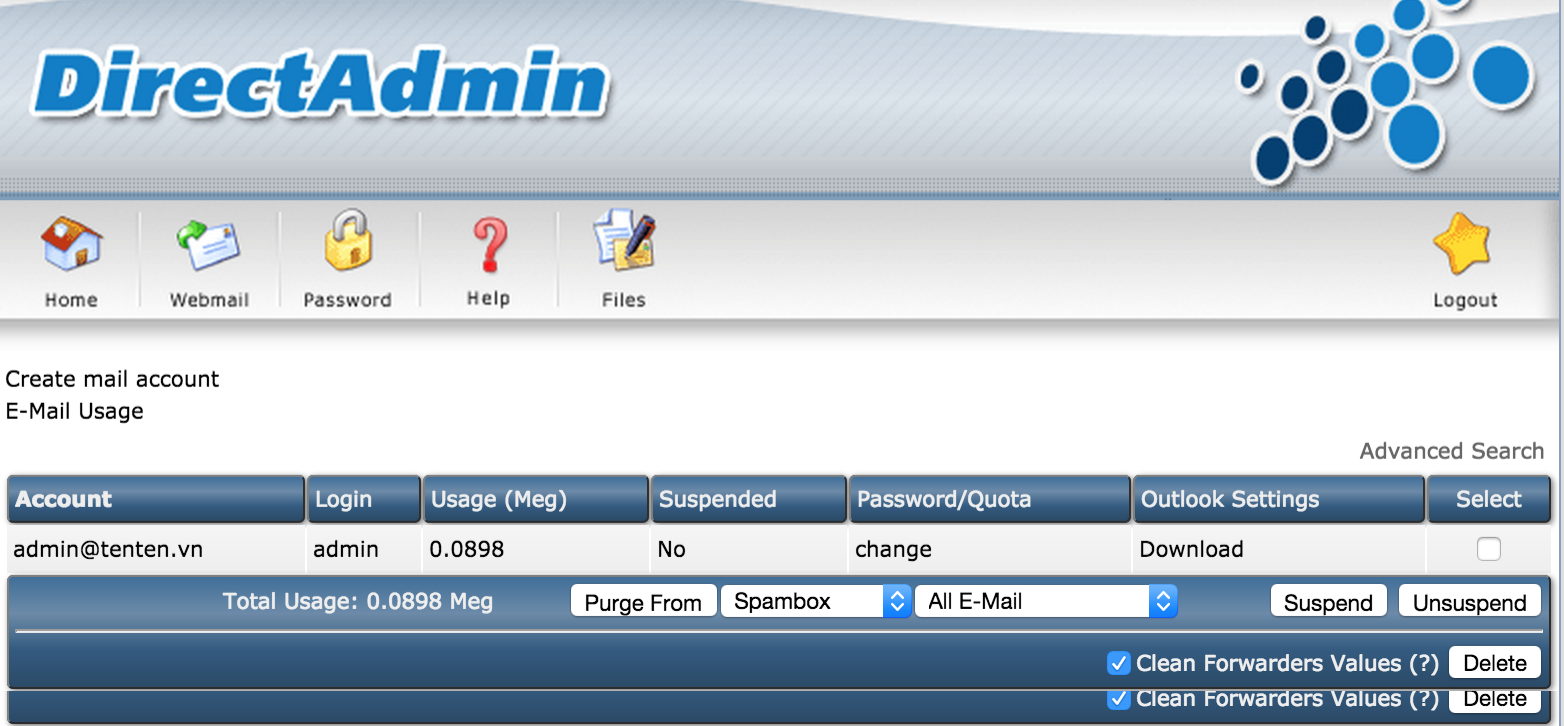This screenshot has height=726, width=1564.
Task: Click the Logout star icon
Action: pyautogui.click(x=1463, y=246)
